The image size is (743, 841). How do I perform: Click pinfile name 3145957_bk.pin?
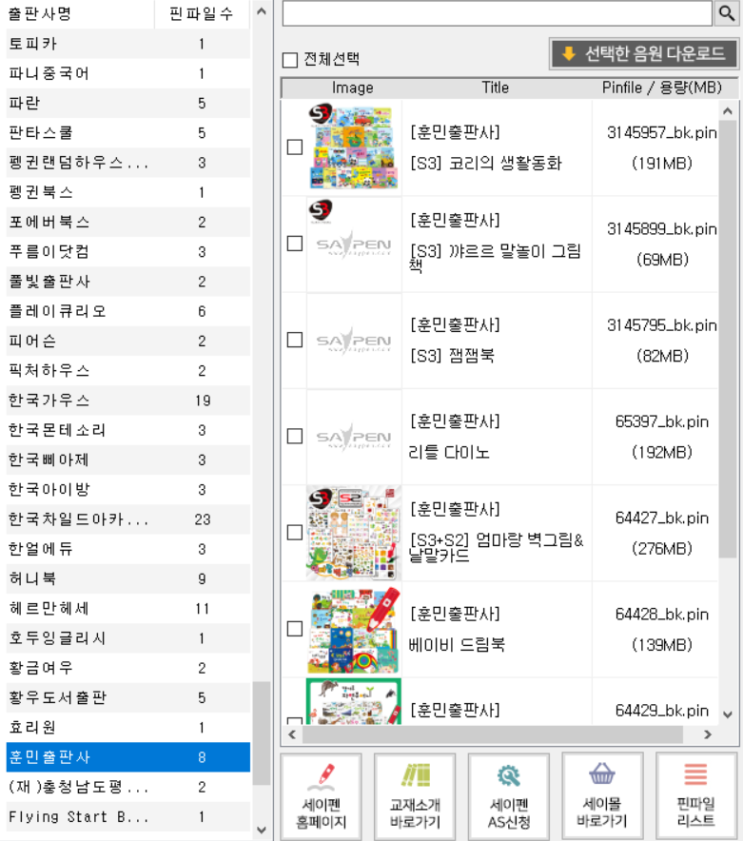coord(661,132)
